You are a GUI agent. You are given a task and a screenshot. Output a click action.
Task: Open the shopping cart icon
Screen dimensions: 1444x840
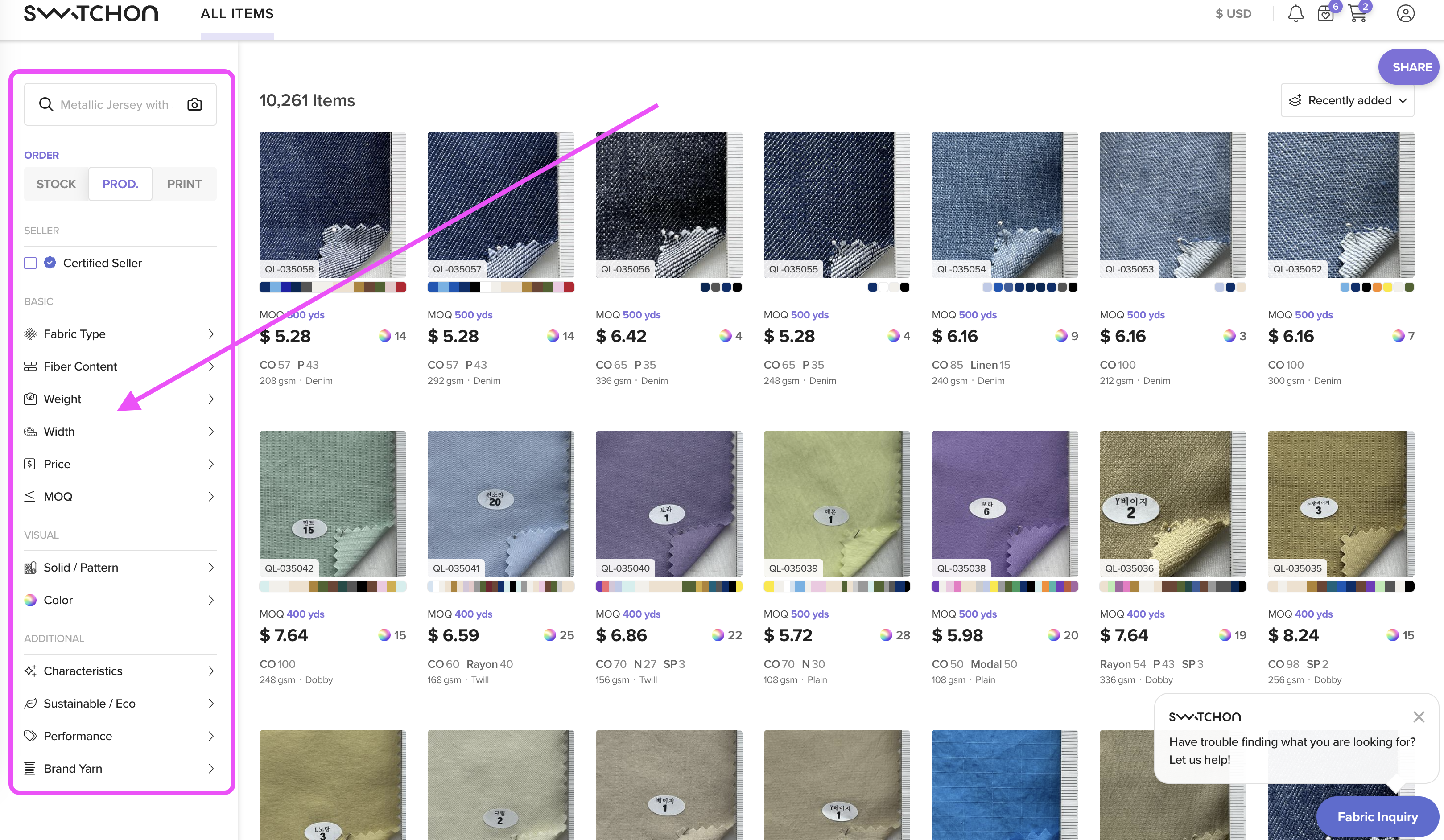pos(1357,14)
